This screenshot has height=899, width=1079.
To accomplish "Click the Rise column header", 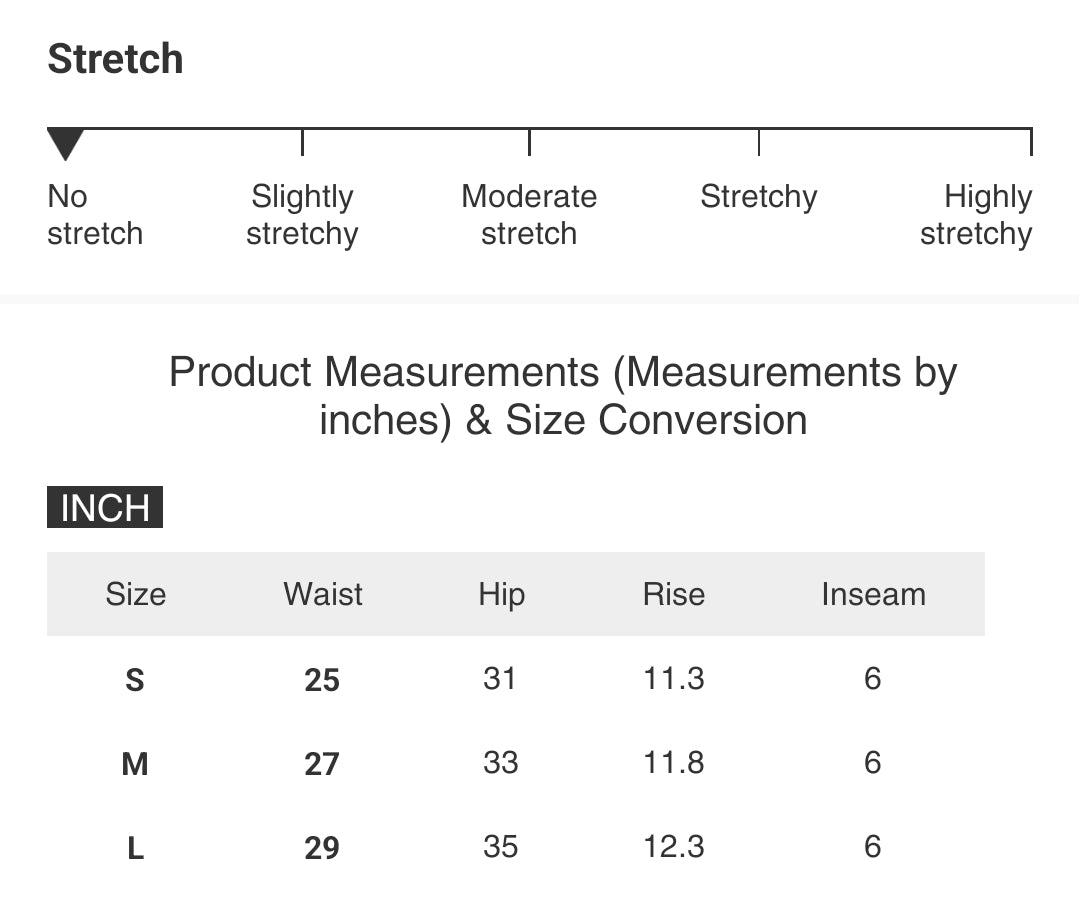I will [673, 594].
